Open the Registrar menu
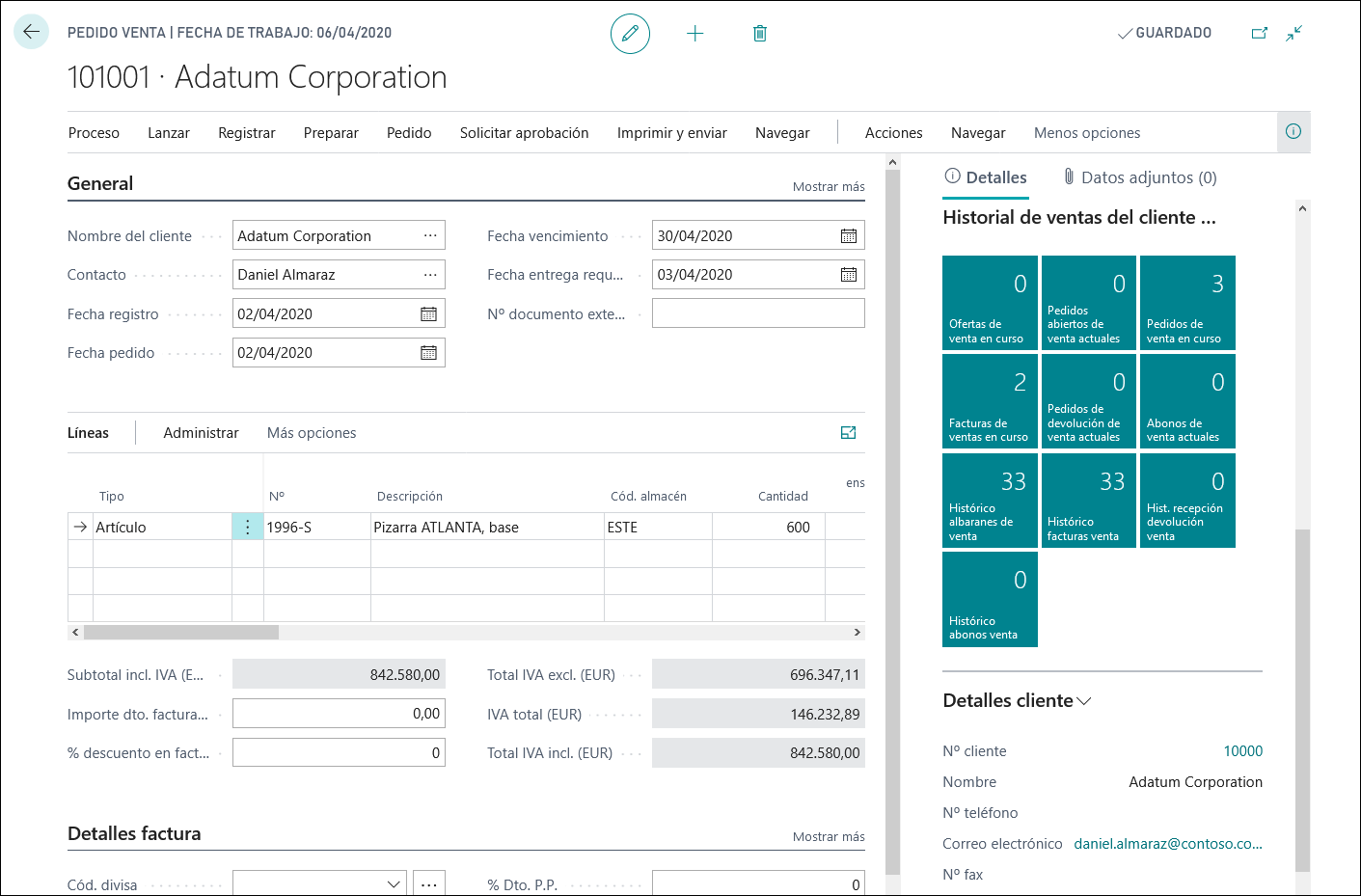Viewport: 1361px width, 896px height. click(247, 133)
